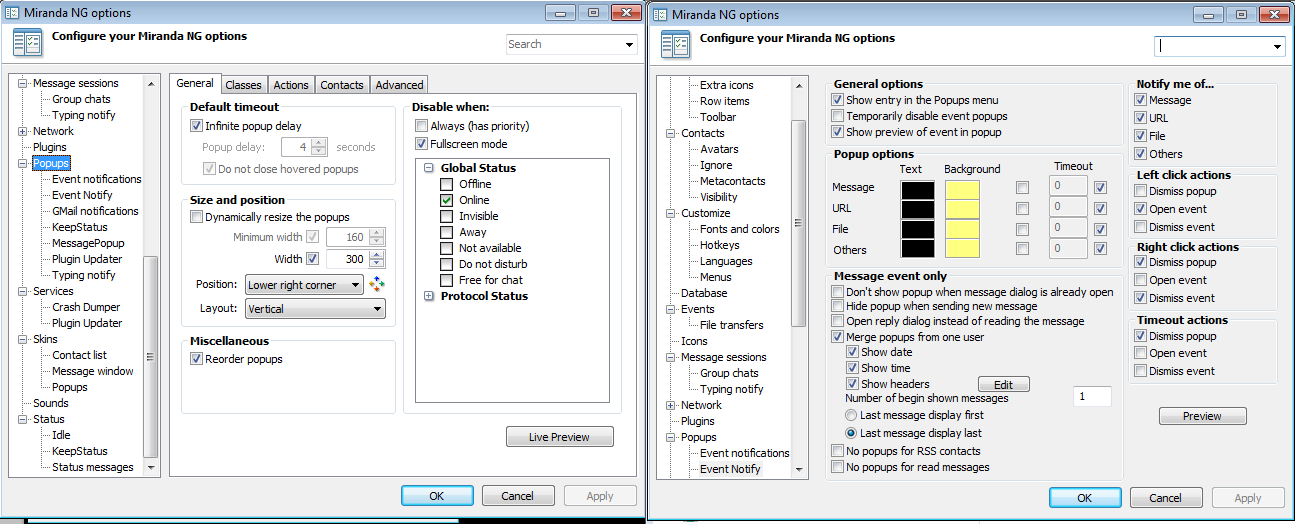The width and height of the screenshot is (1295, 524).
Task: Toggle Show entry in the Popups menu
Action: [838, 100]
